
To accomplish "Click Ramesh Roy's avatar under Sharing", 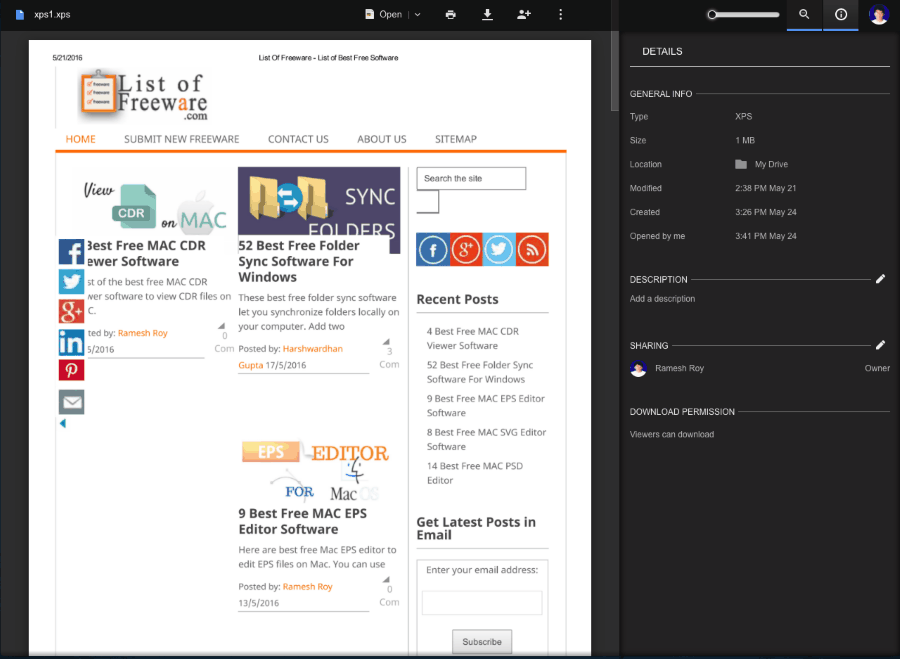I will pos(638,369).
